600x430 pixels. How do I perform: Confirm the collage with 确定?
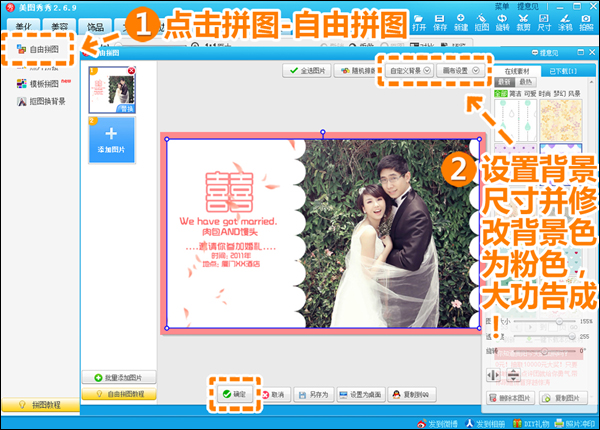pyautogui.click(x=235, y=394)
